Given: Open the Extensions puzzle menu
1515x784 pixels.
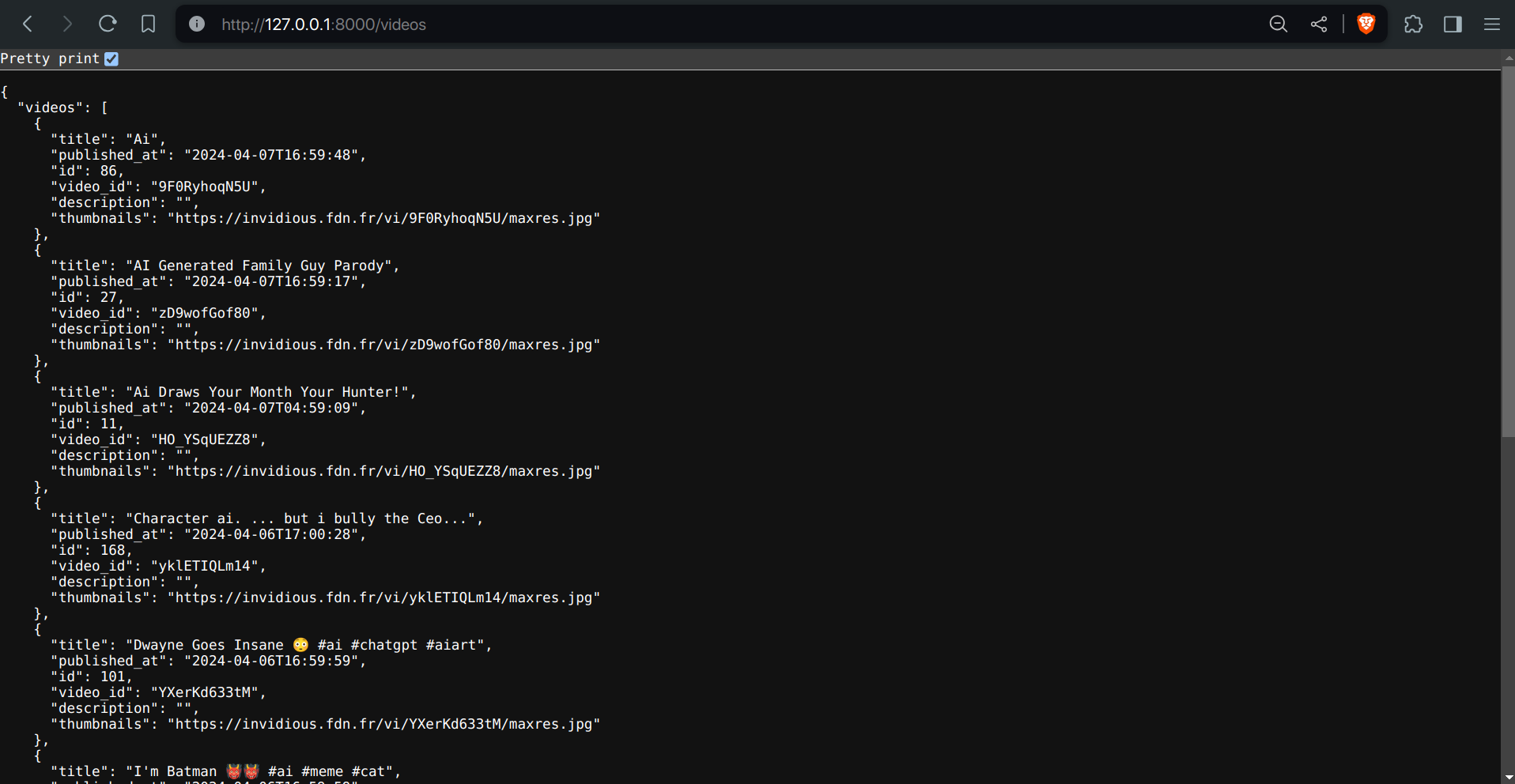Looking at the screenshot, I should tap(1413, 24).
